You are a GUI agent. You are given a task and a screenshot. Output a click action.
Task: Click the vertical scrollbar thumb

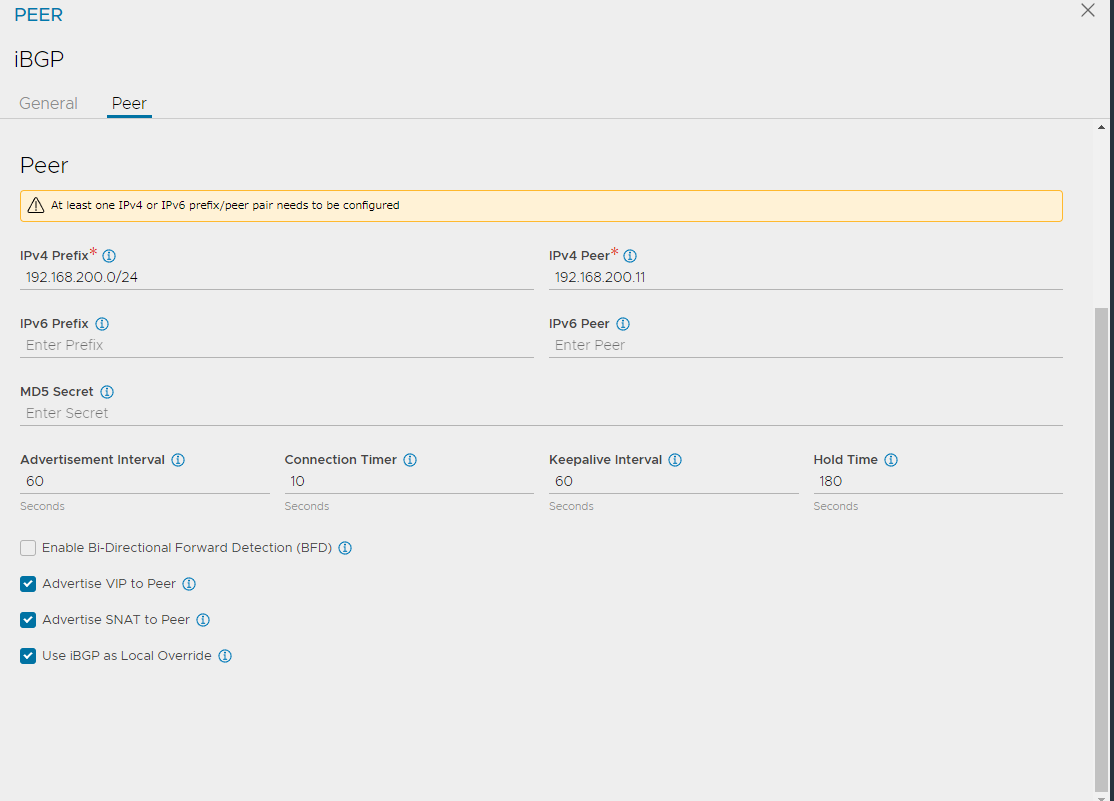1101,549
